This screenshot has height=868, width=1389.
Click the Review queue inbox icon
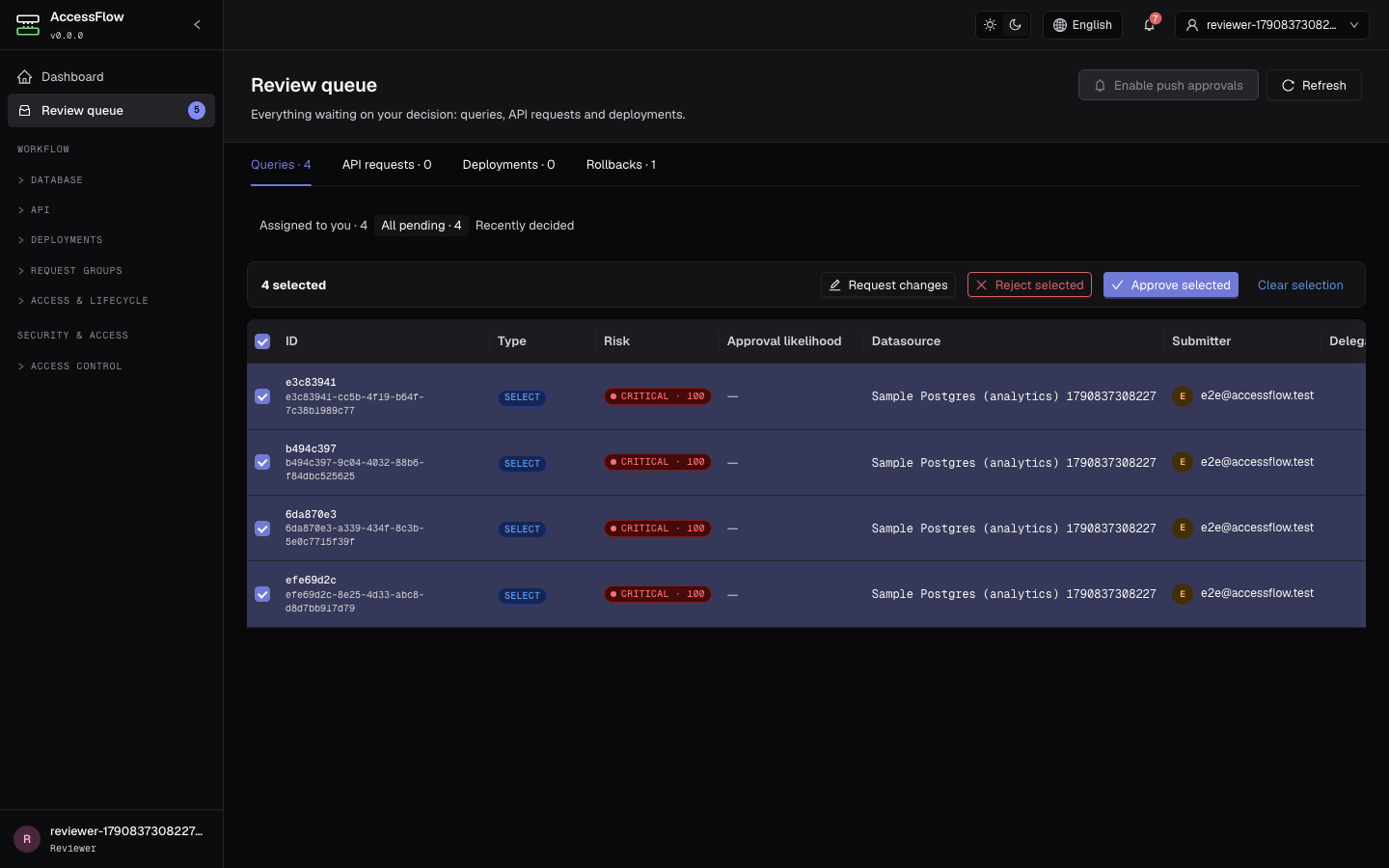tap(25, 111)
